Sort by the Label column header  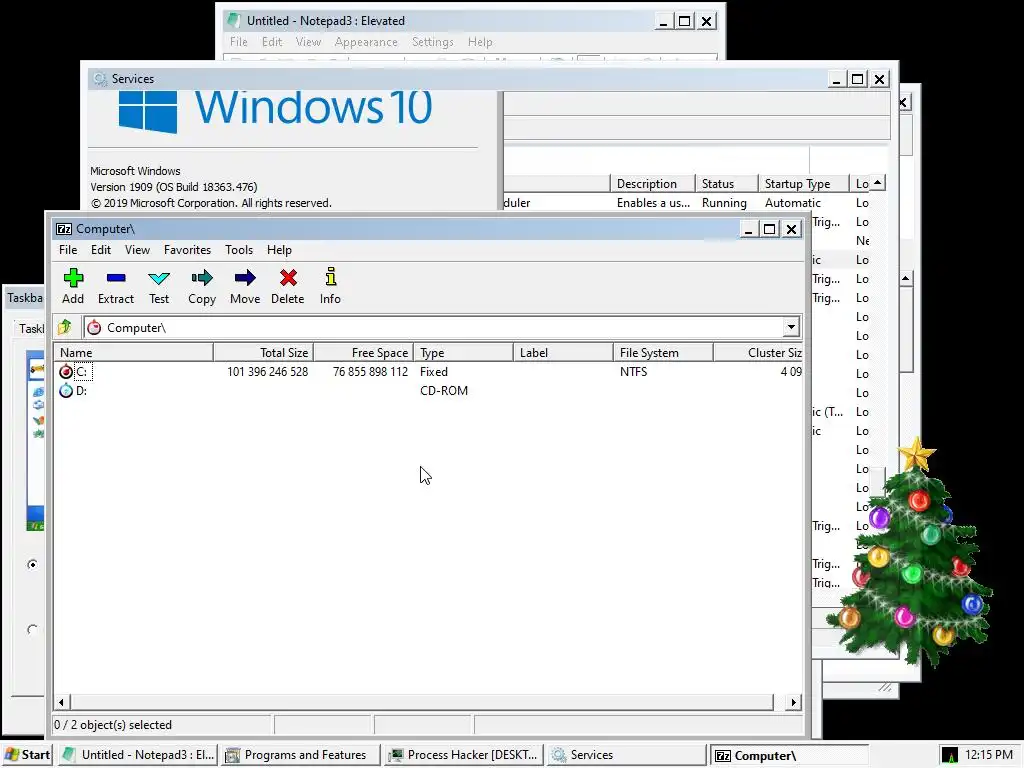point(563,353)
